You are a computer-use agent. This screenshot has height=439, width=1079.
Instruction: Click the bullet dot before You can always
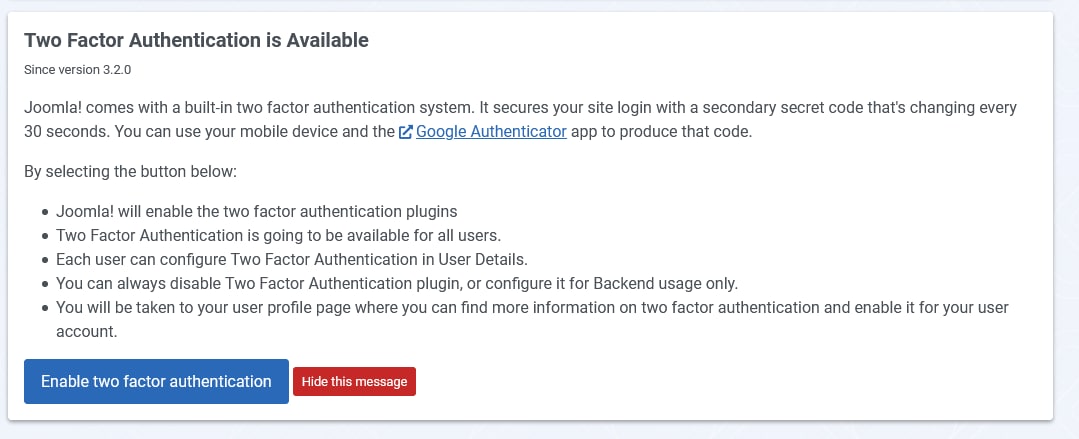[45, 284]
